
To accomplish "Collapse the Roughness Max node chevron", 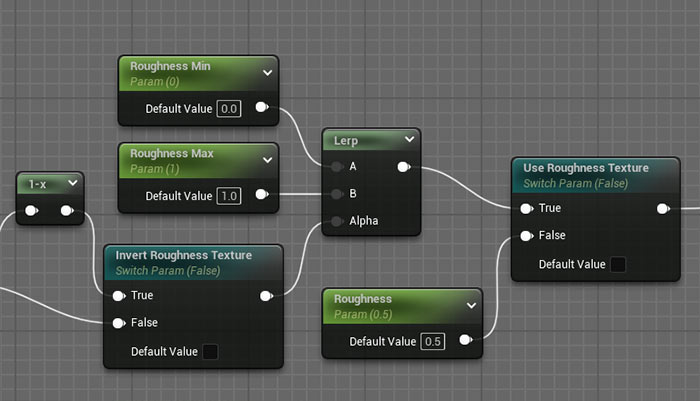I will [266, 159].
